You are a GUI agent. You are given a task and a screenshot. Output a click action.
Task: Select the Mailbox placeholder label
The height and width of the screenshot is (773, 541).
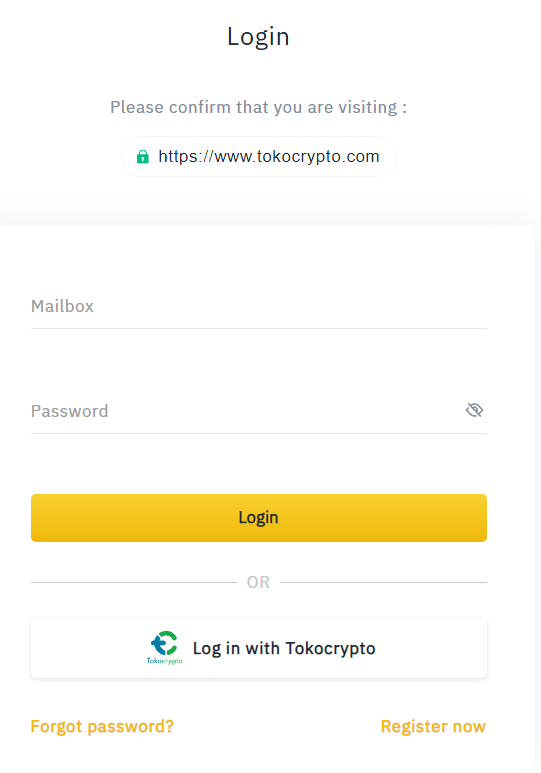[x=62, y=307]
